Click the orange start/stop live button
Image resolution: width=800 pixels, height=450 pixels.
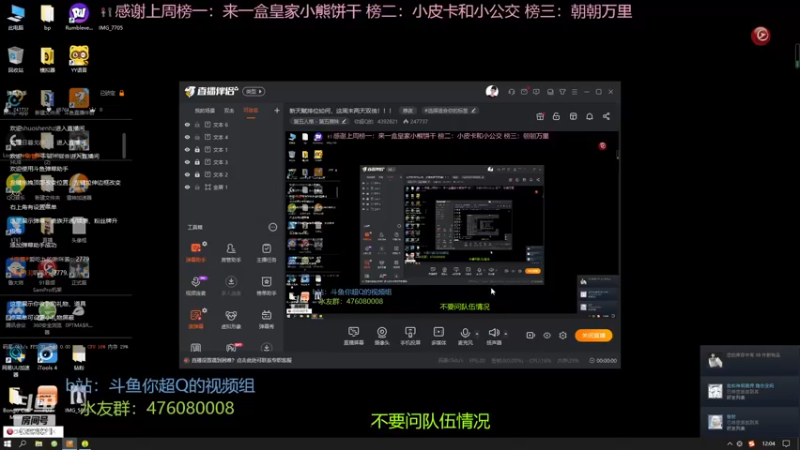(593, 335)
